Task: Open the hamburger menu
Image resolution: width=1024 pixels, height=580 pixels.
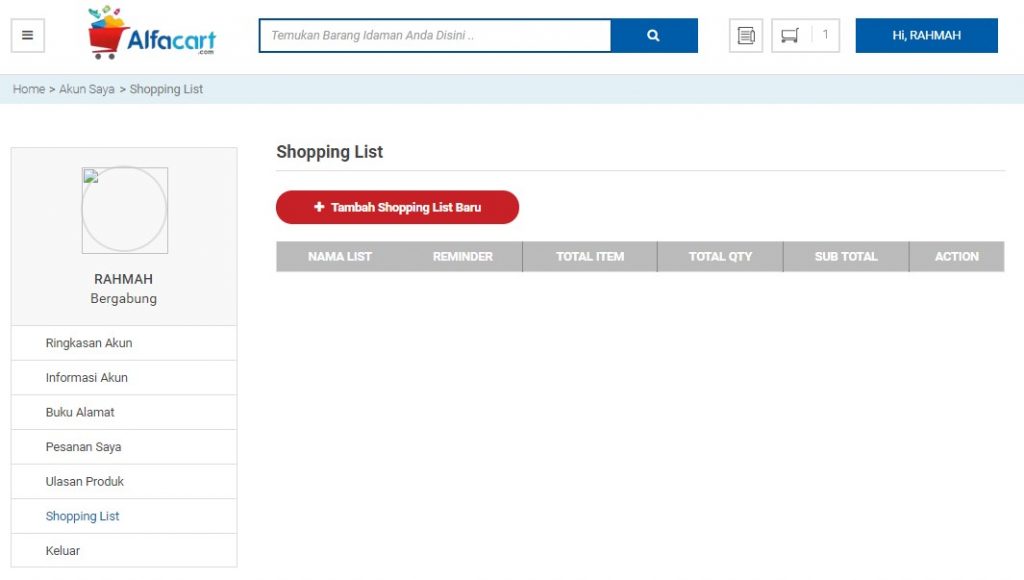Action: click(27, 35)
